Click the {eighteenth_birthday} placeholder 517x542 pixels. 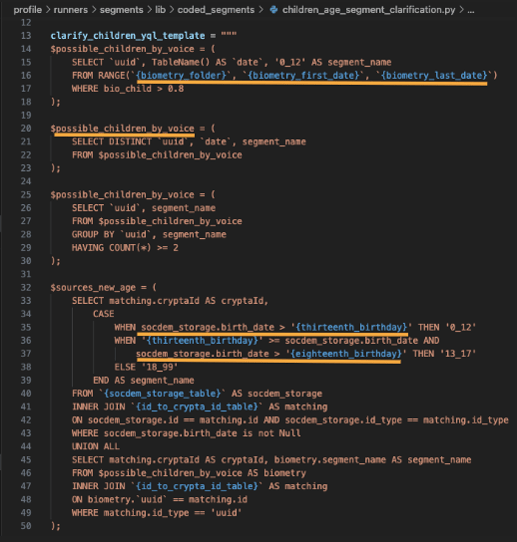(x=346, y=354)
